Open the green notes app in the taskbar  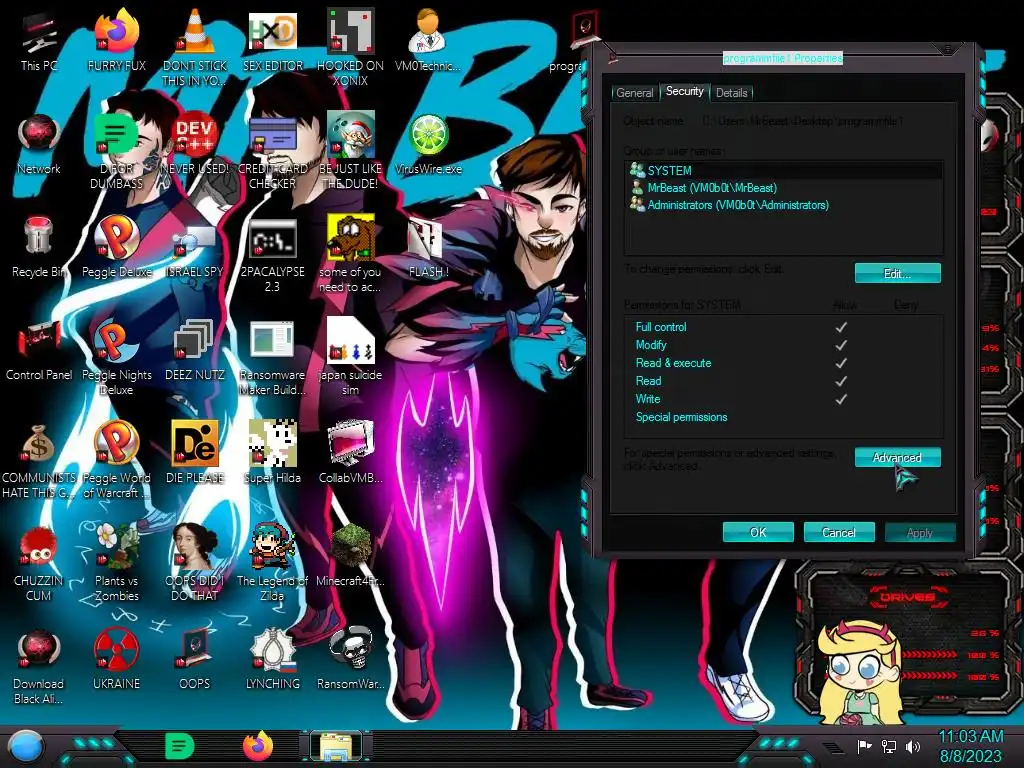point(180,746)
